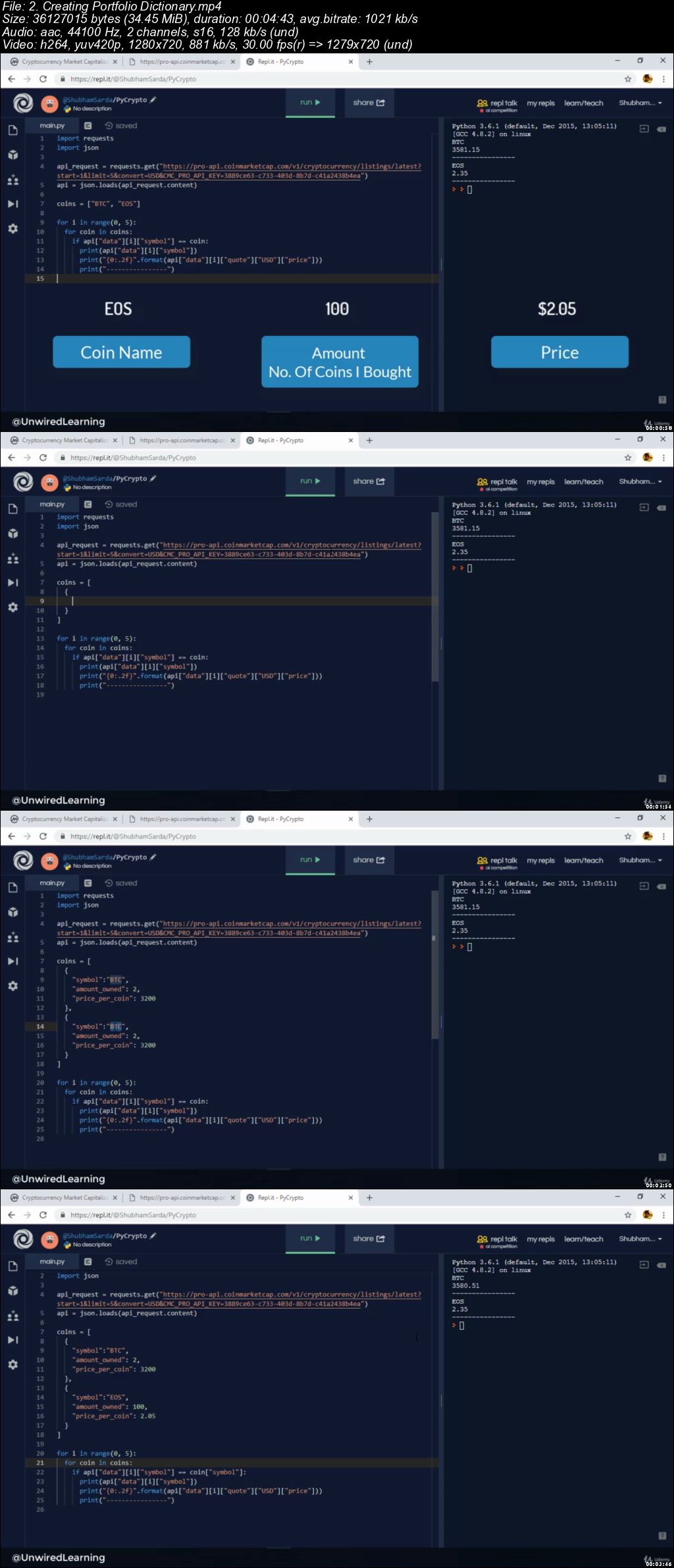The height and width of the screenshot is (1568, 674).
Task: Open Packages cube icon in the 00:00:58 frame
Action: 13,155
